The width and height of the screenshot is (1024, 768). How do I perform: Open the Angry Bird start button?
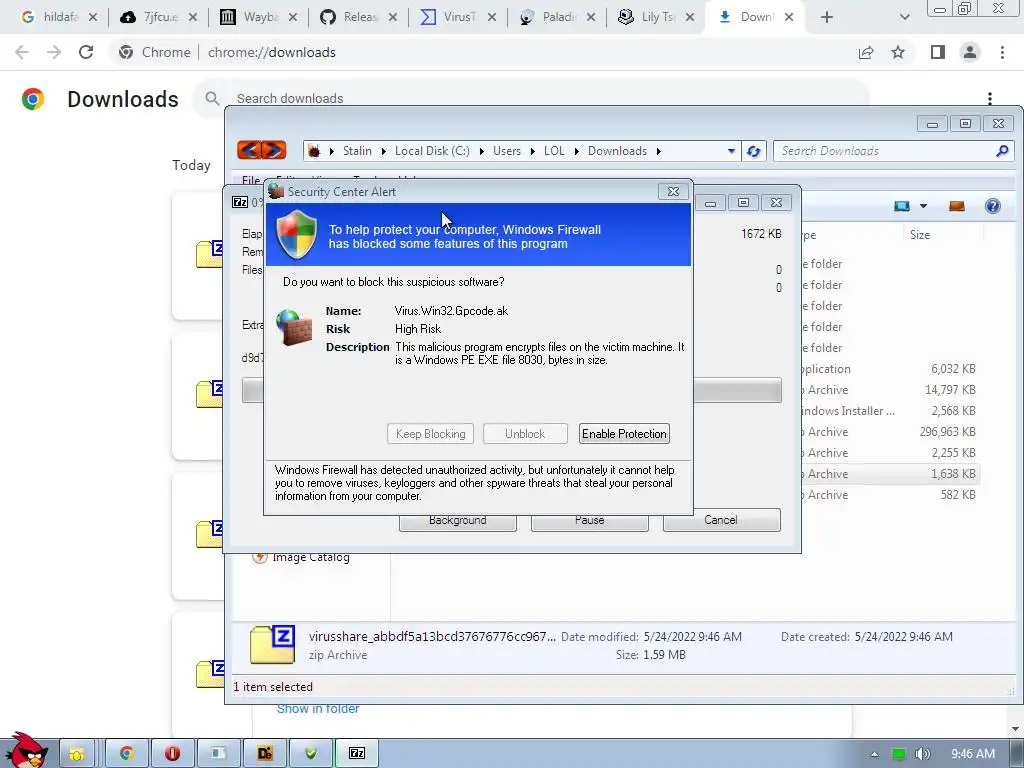[x=26, y=750]
